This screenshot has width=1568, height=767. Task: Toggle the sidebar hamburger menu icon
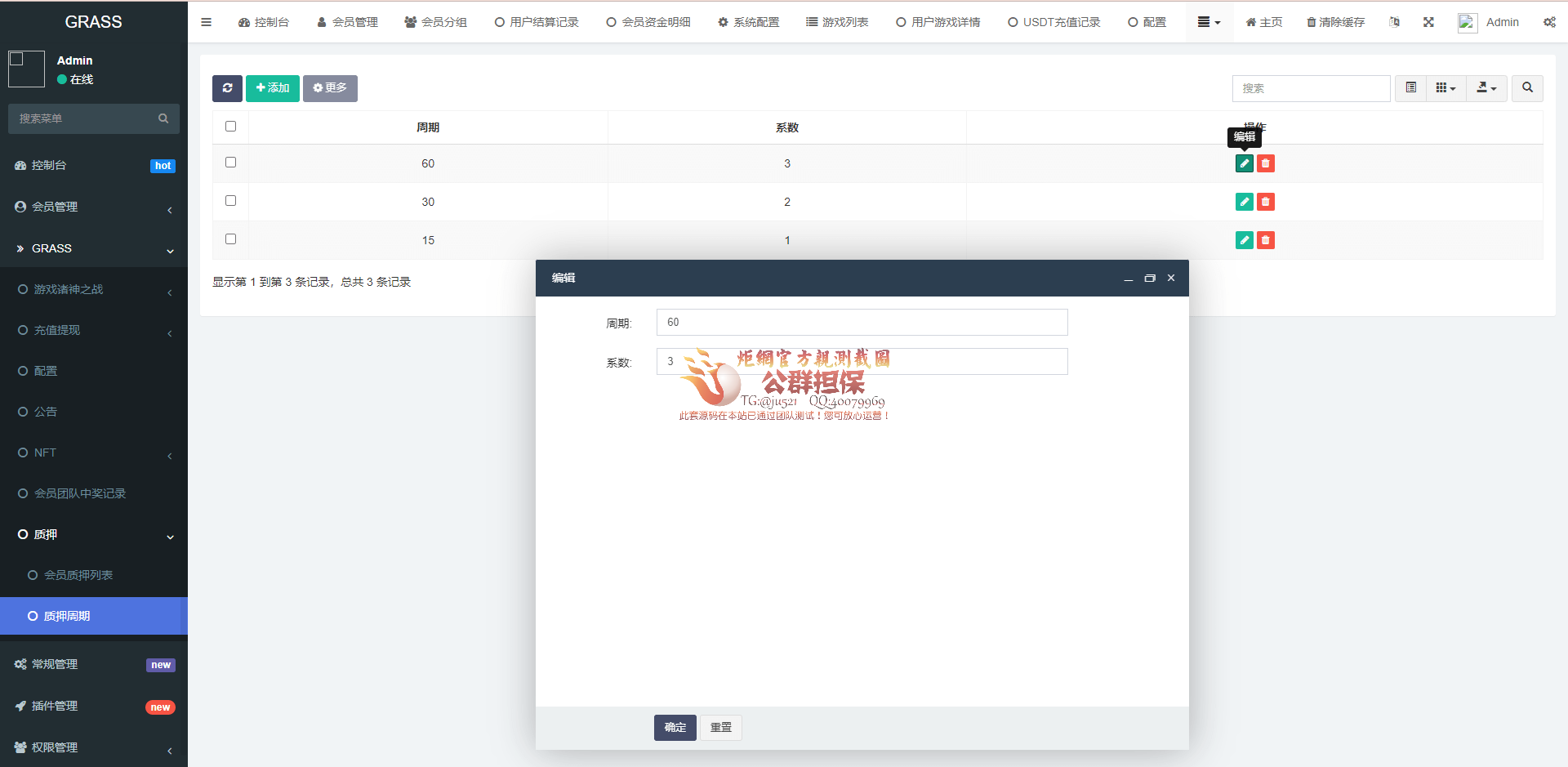coord(207,22)
